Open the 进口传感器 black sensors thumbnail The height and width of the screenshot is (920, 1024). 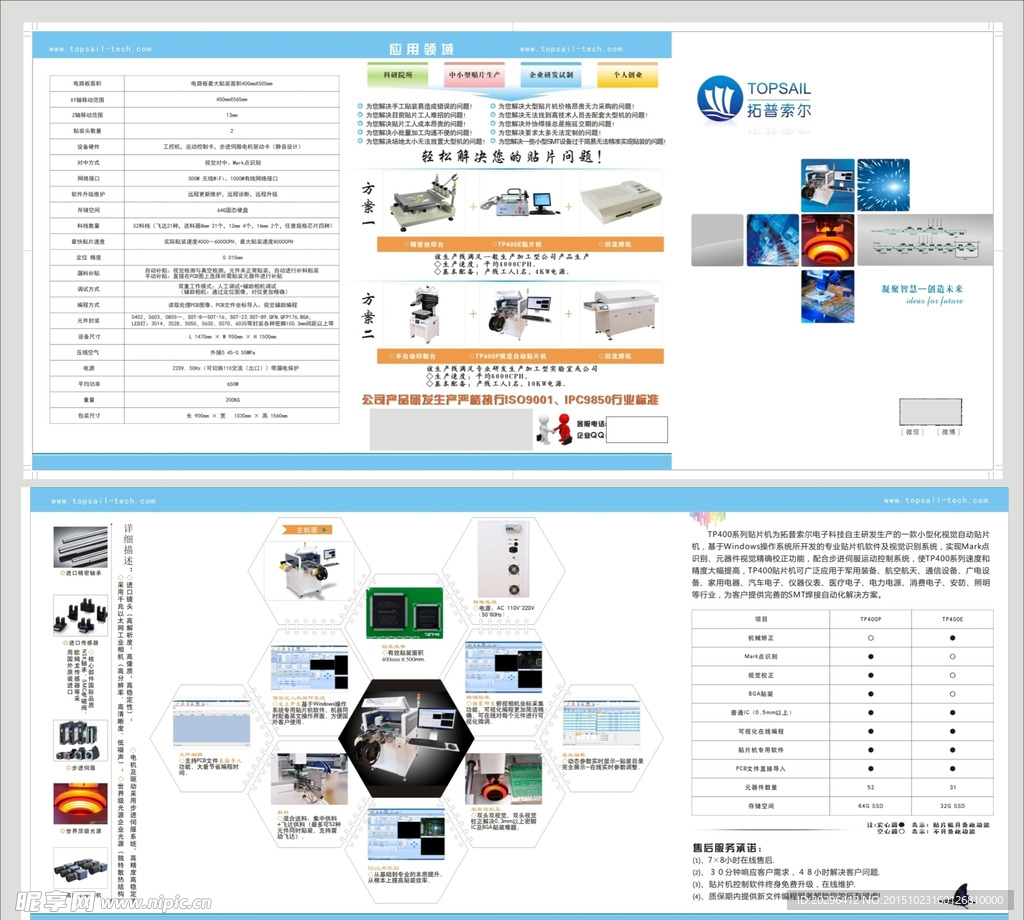click(x=80, y=614)
